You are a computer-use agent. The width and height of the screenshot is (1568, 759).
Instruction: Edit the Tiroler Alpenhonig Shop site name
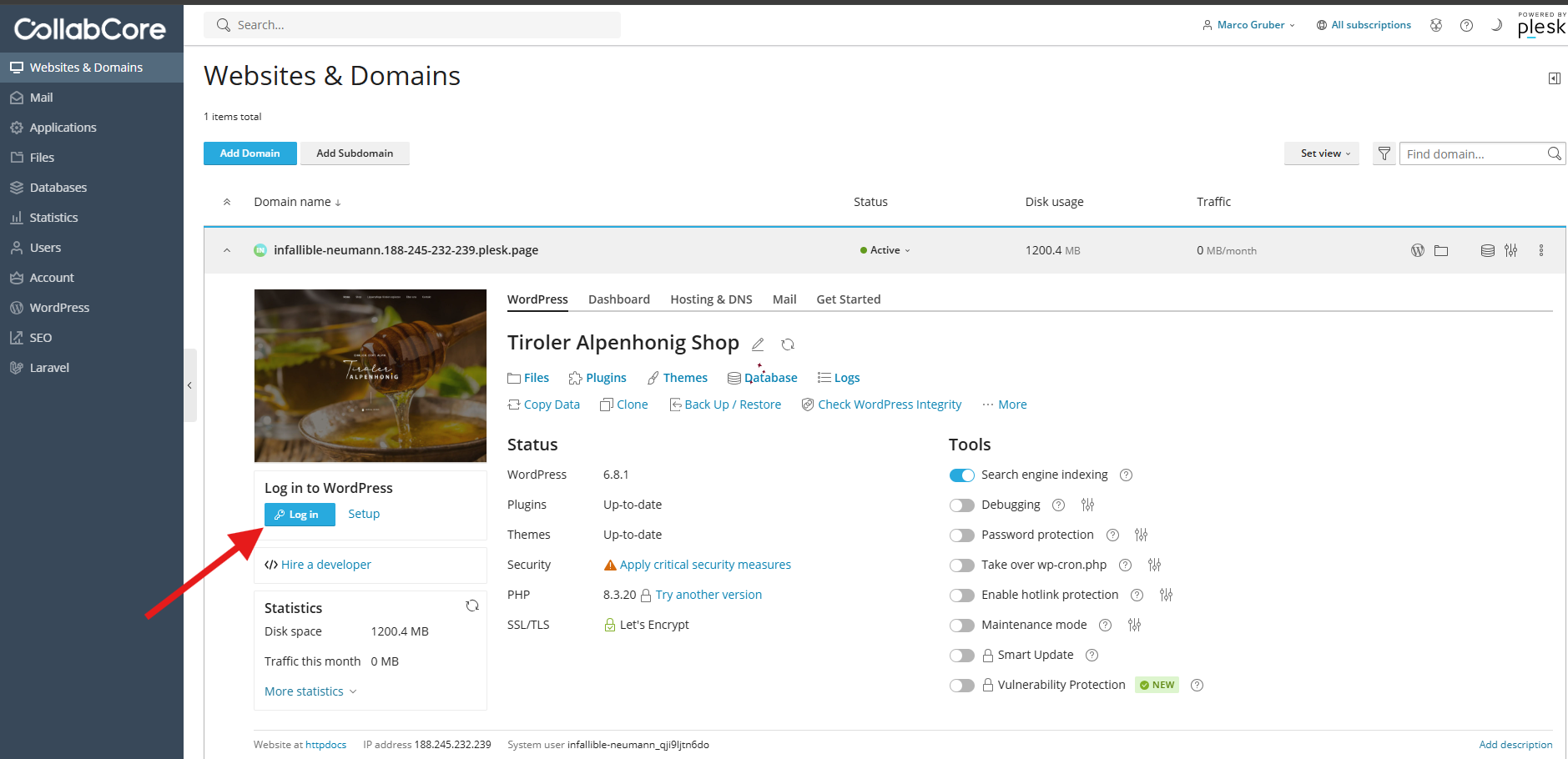pos(758,344)
